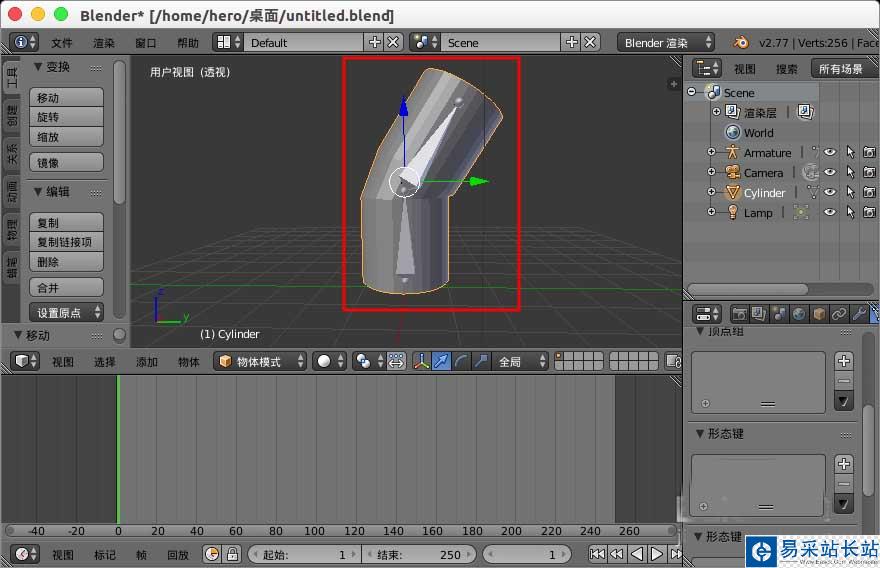
Task: Open the 选择 menu in 3D view header
Action: point(104,362)
